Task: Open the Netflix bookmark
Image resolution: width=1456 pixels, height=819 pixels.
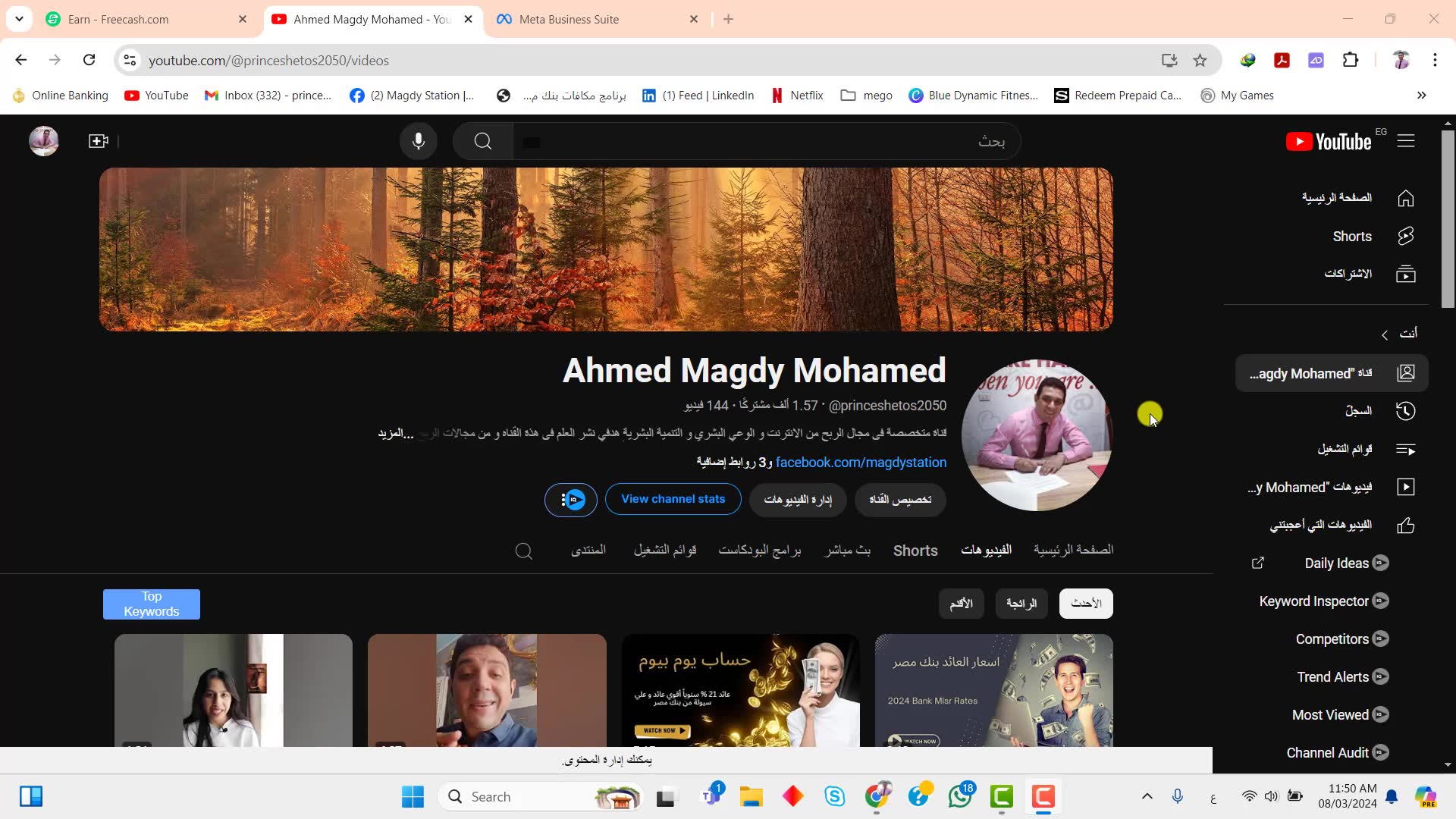Action: [797, 96]
